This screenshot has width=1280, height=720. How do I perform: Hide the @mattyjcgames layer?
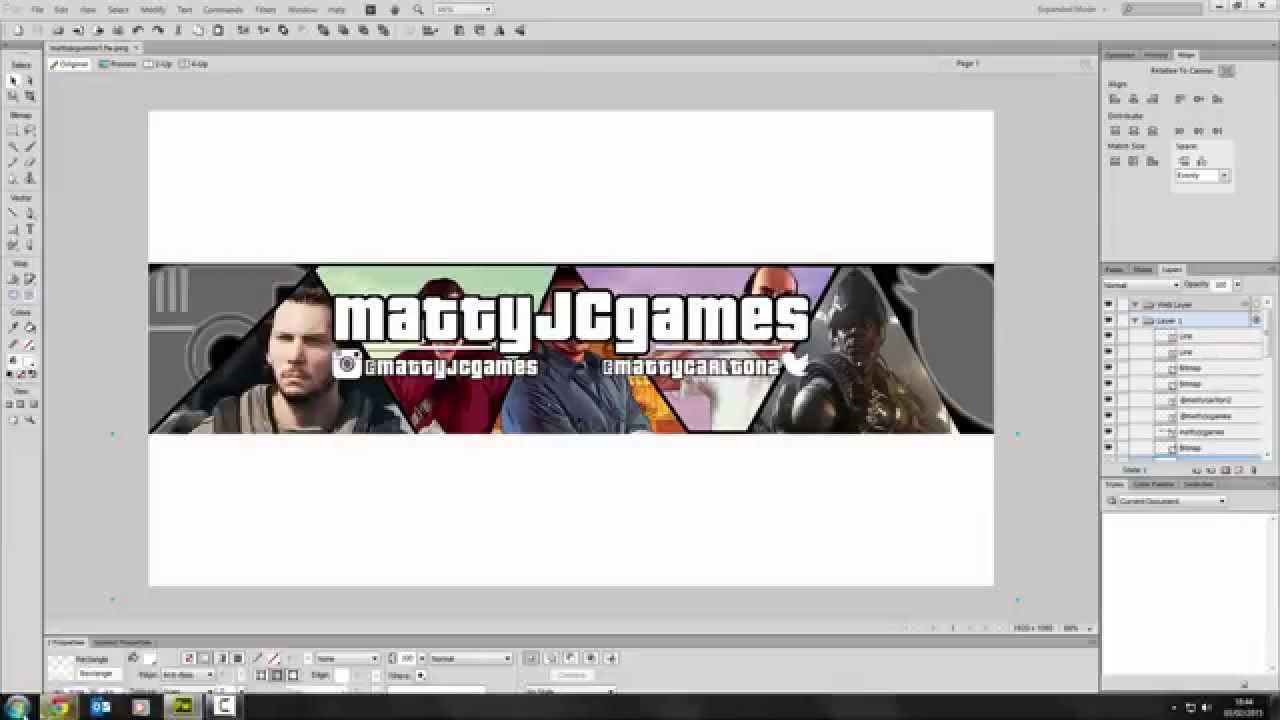(1108, 416)
